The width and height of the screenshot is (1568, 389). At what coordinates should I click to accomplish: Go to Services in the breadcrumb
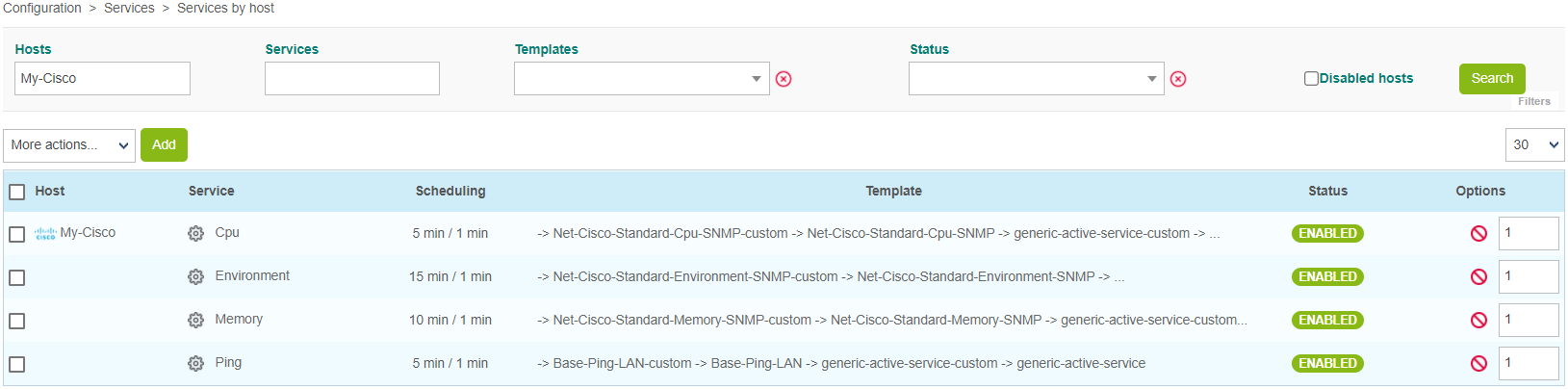point(129,8)
